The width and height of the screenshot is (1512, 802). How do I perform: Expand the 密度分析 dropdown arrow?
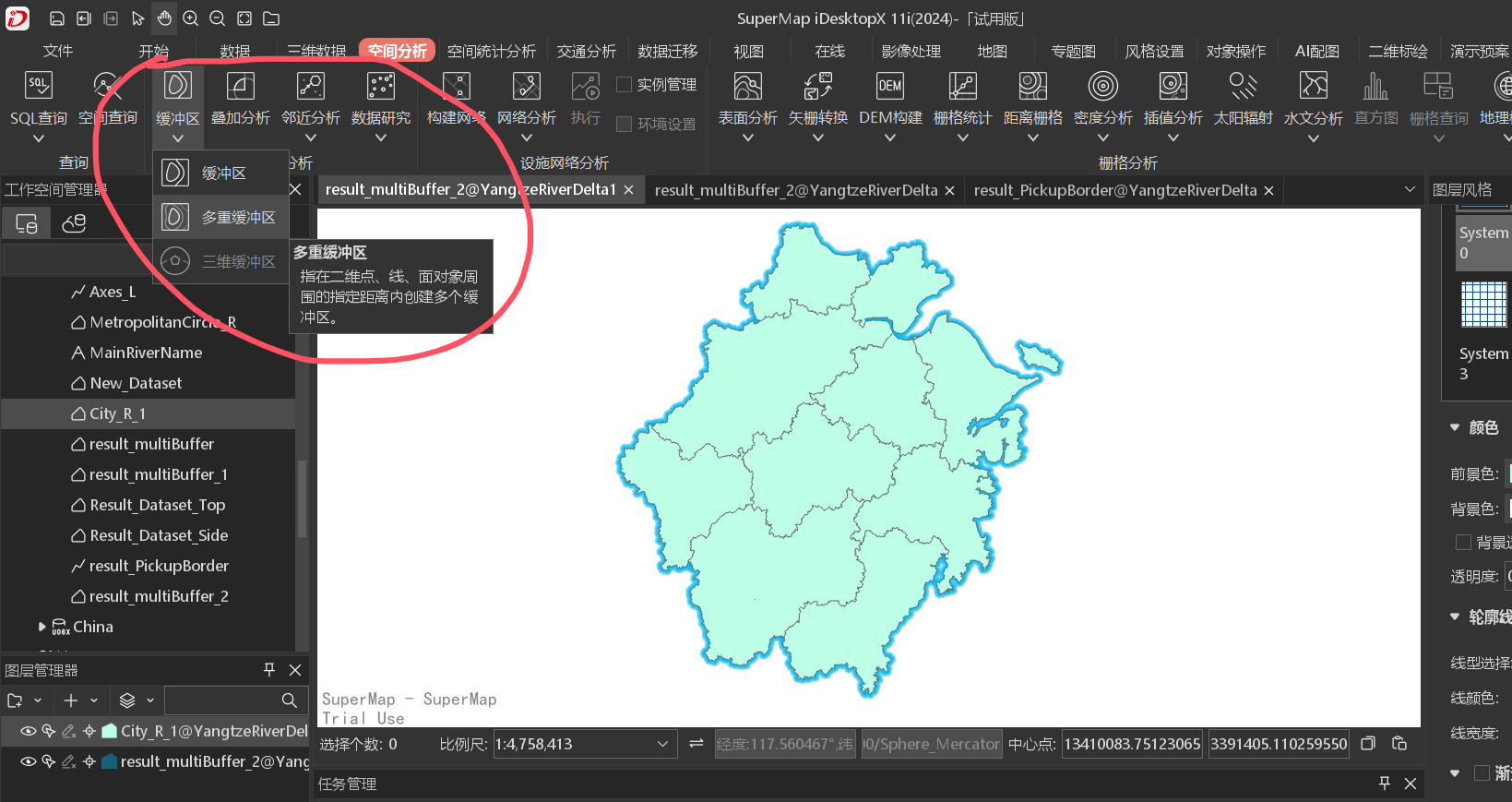tap(1103, 138)
